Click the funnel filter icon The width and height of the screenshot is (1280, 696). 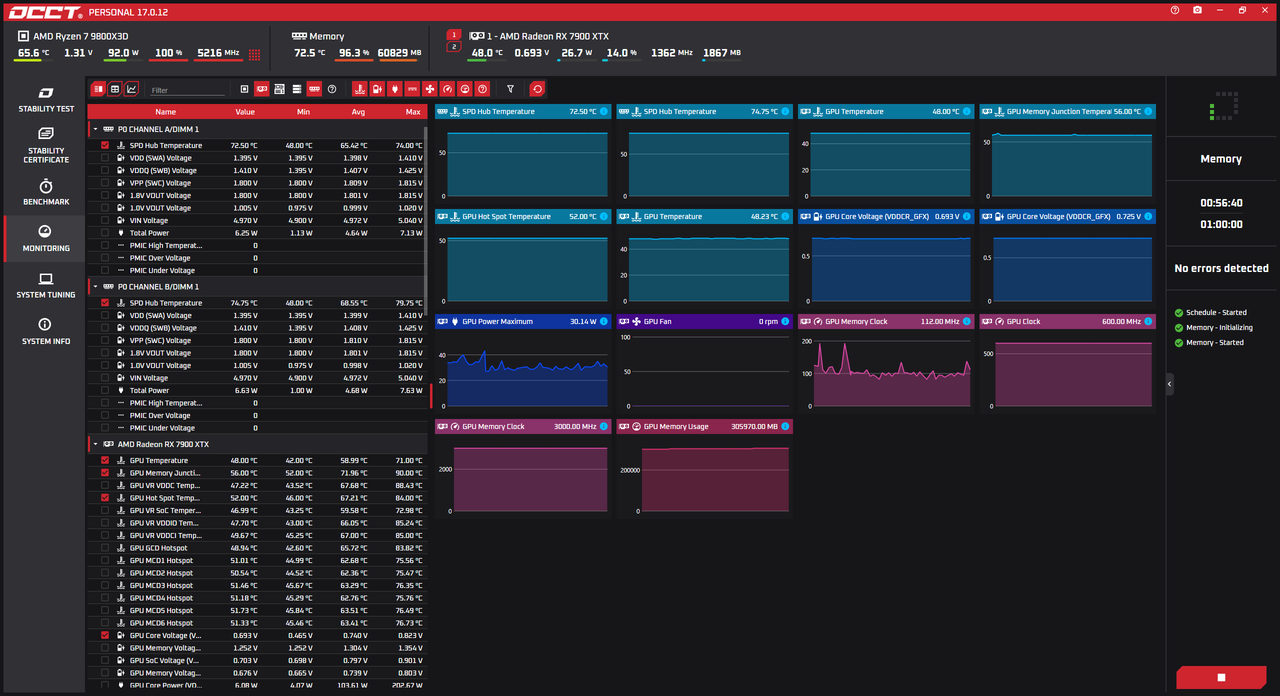point(510,89)
